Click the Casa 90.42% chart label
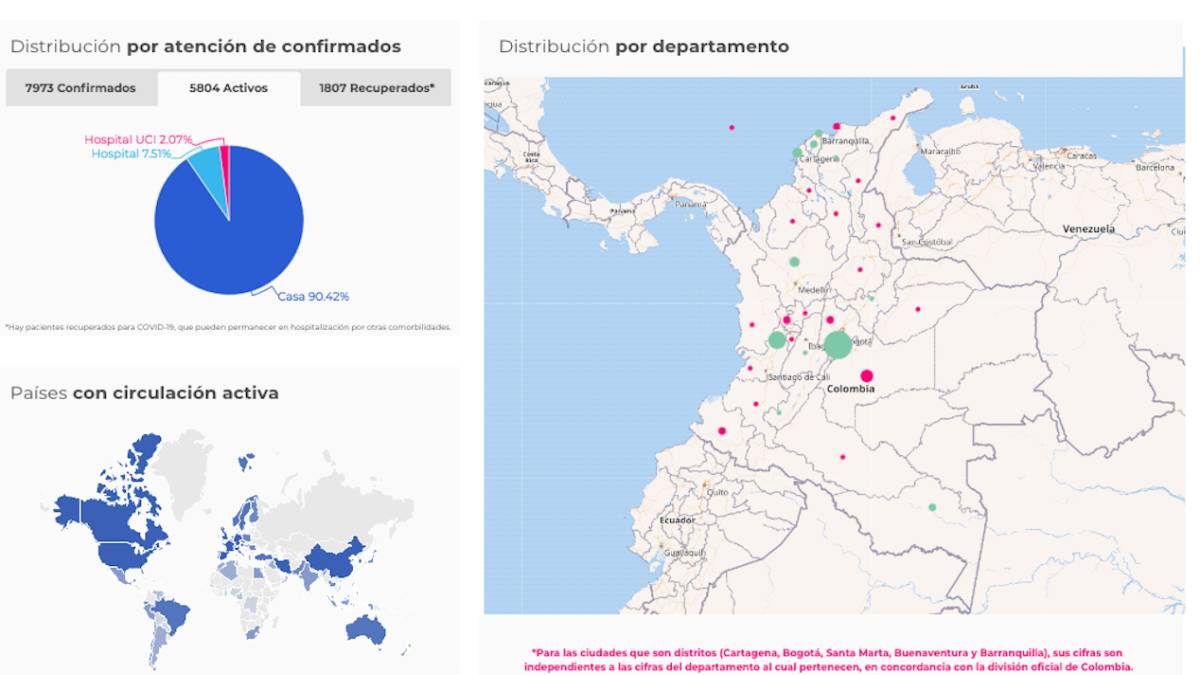This screenshot has height=675, width=1200. (x=314, y=296)
